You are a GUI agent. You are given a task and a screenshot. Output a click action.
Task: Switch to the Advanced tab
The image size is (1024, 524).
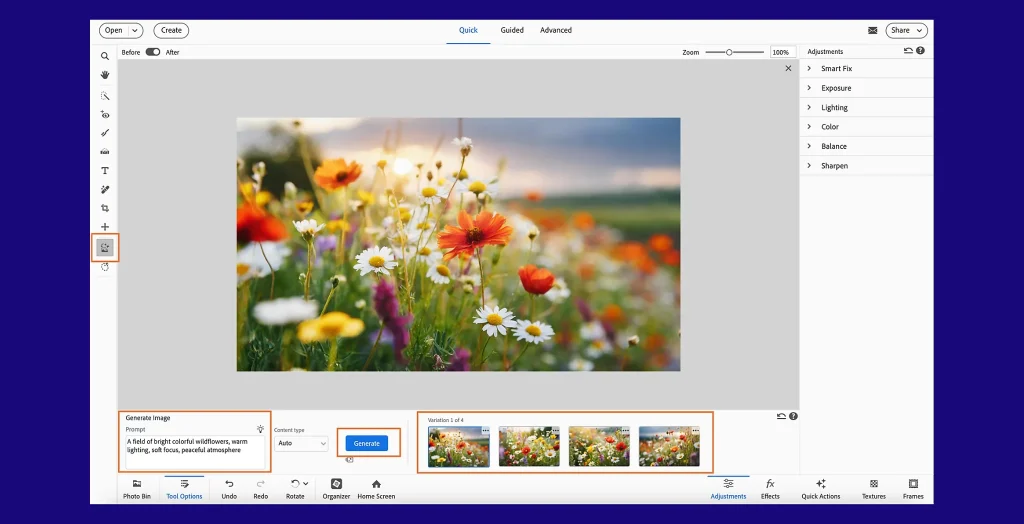(x=556, y=30)
